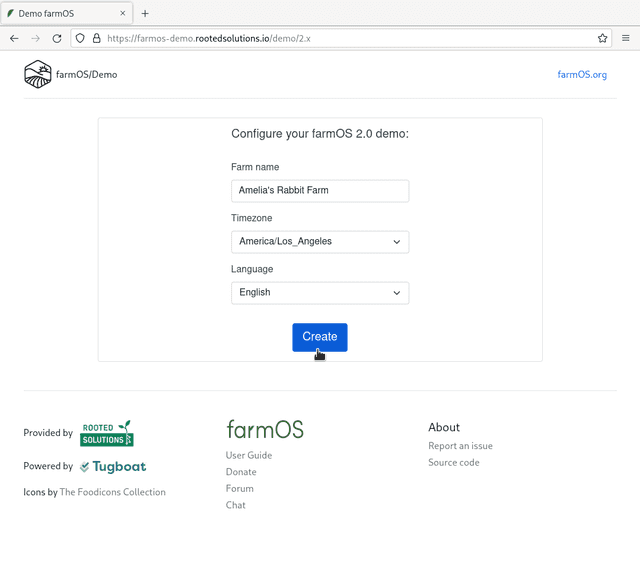Open The Foodicons Collection link
640x566 pixels.
coord(113,492)
